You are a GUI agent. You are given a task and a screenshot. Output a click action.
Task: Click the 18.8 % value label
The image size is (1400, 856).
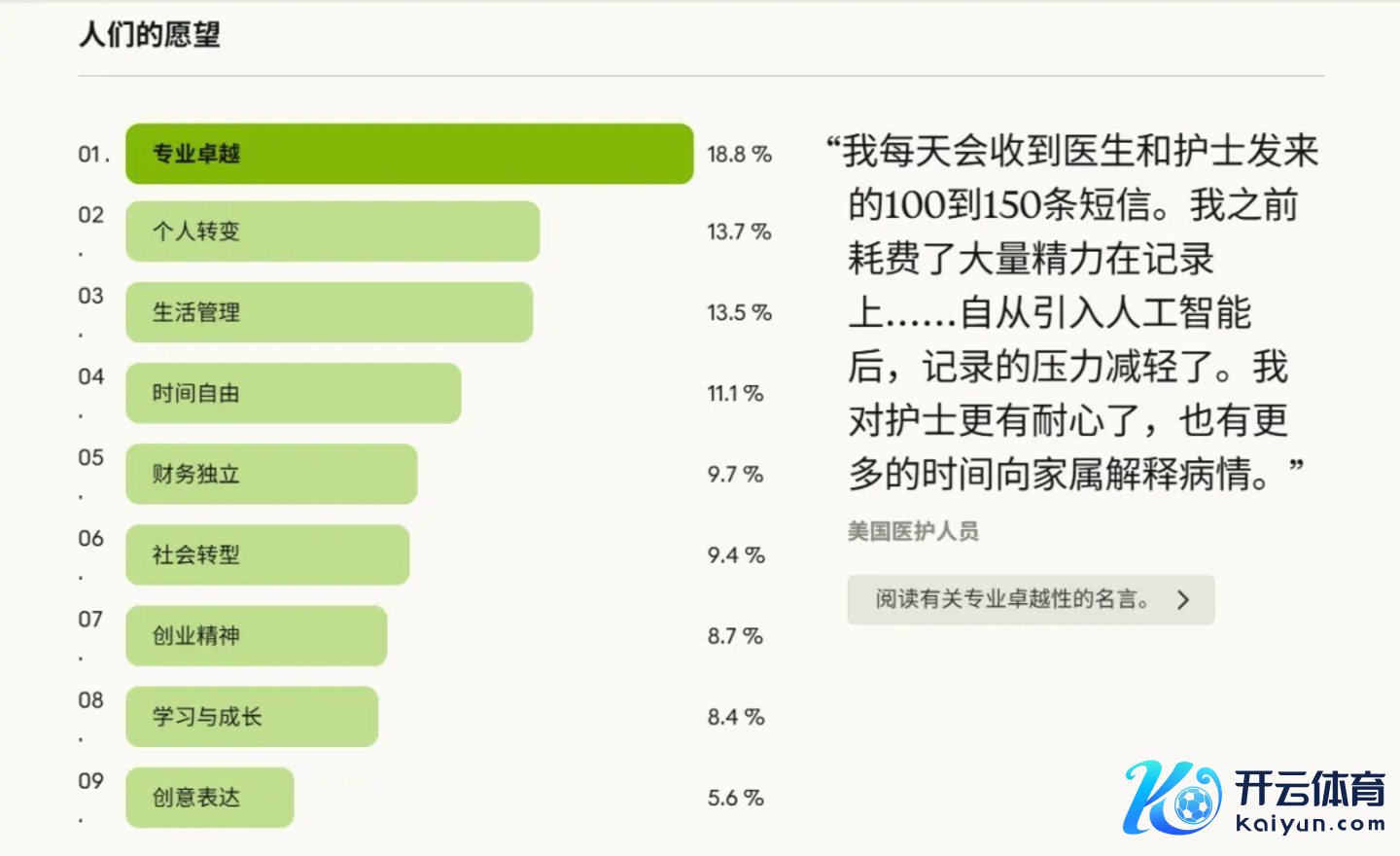(739, 154)
